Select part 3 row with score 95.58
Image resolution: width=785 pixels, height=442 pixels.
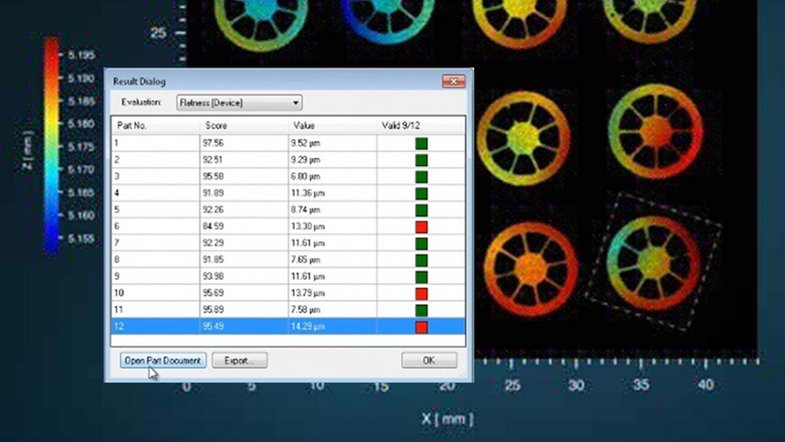coord(240,176)
